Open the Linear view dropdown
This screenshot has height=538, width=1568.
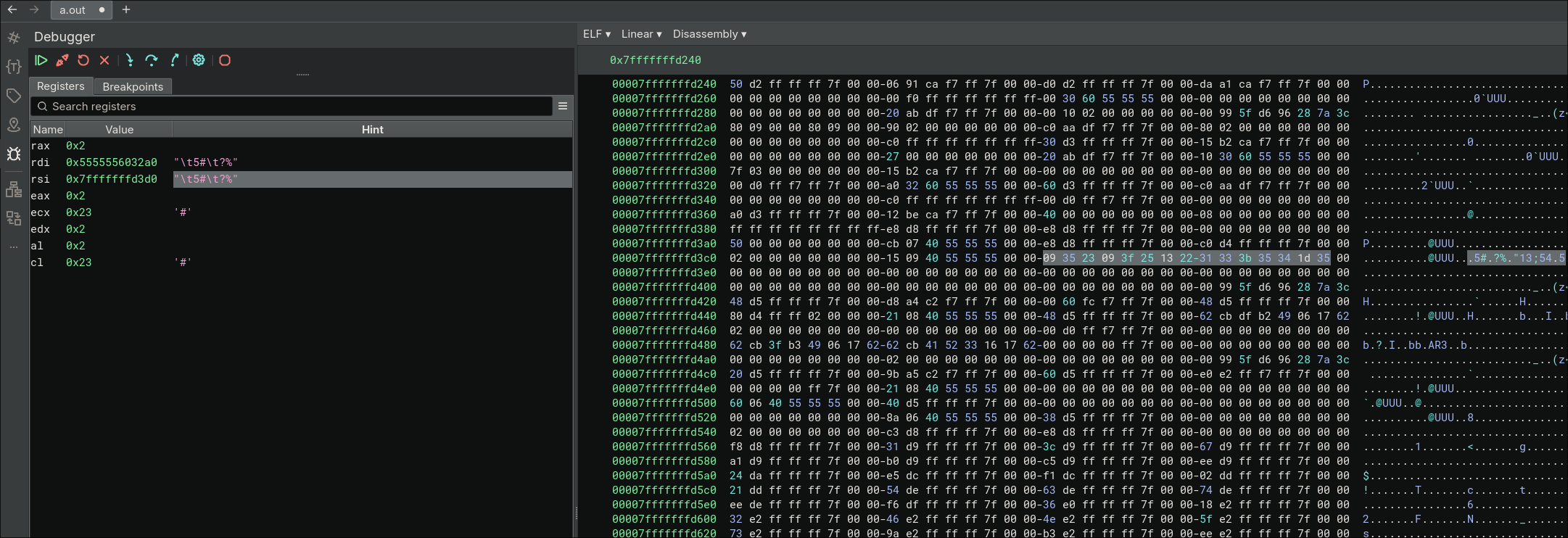click(641, 34)
